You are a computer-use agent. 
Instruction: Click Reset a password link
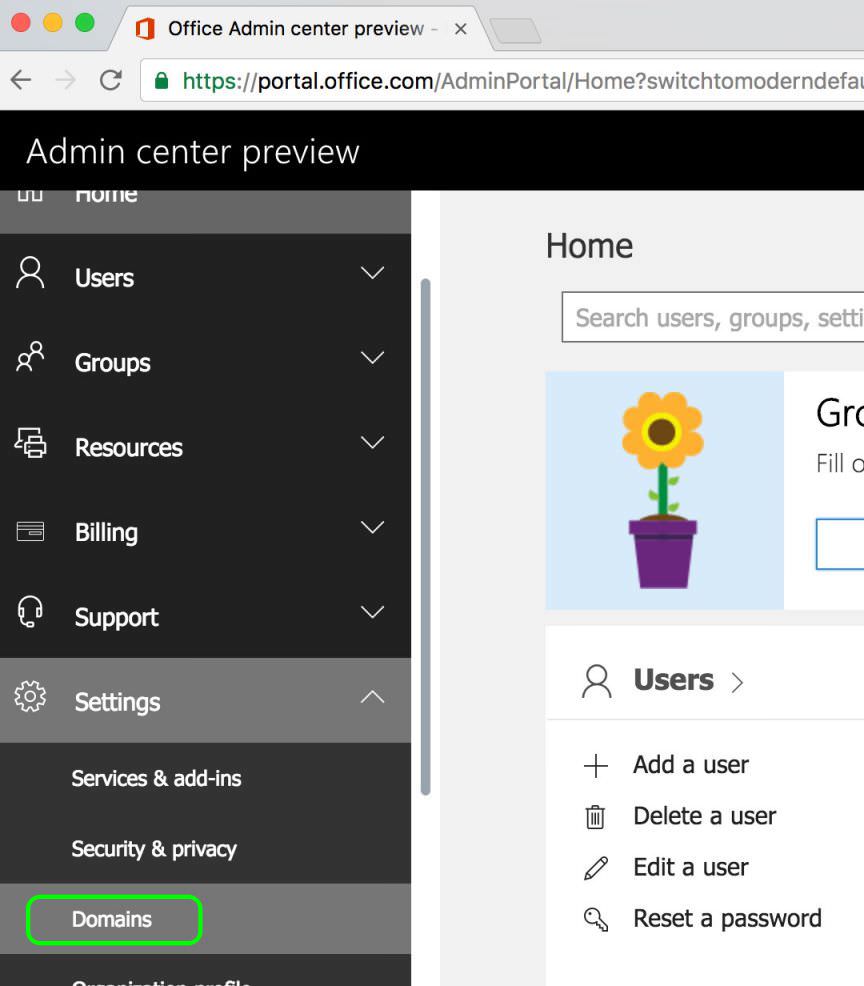(727, 919)
